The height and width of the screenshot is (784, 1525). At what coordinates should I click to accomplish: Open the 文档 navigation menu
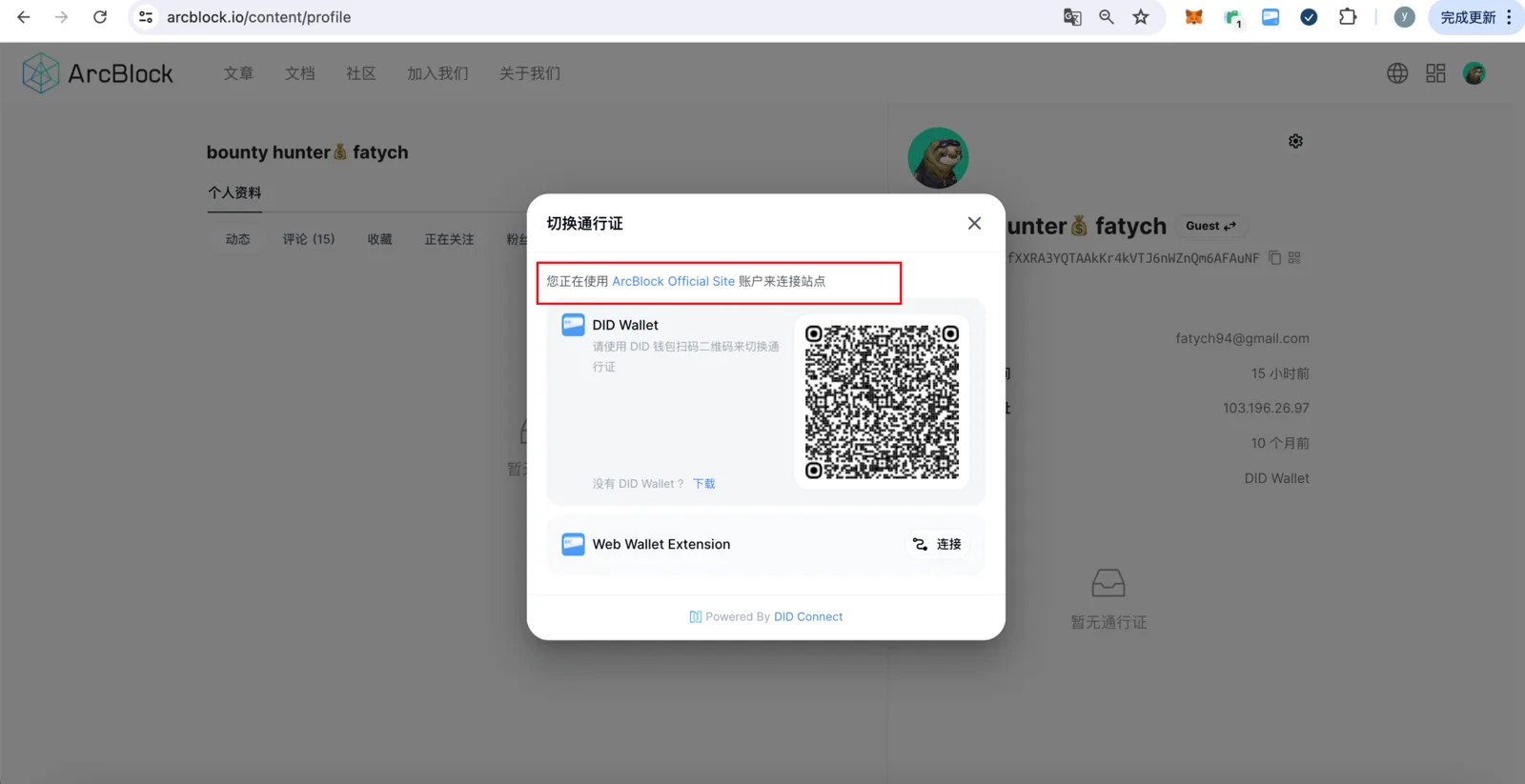[299, 73]
